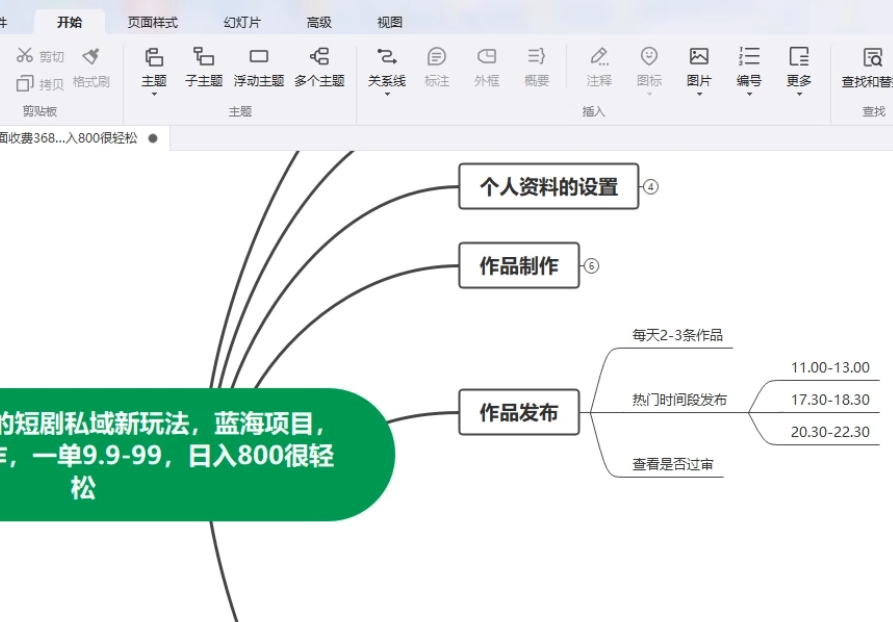The image size is (893, 622).
Task: Click the 主题 (Topic) icon
Action: 154,58
